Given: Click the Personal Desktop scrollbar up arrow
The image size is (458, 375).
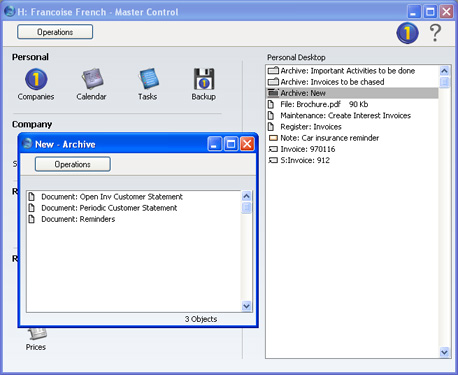Looking at the screenshot, I should point(444,71).
